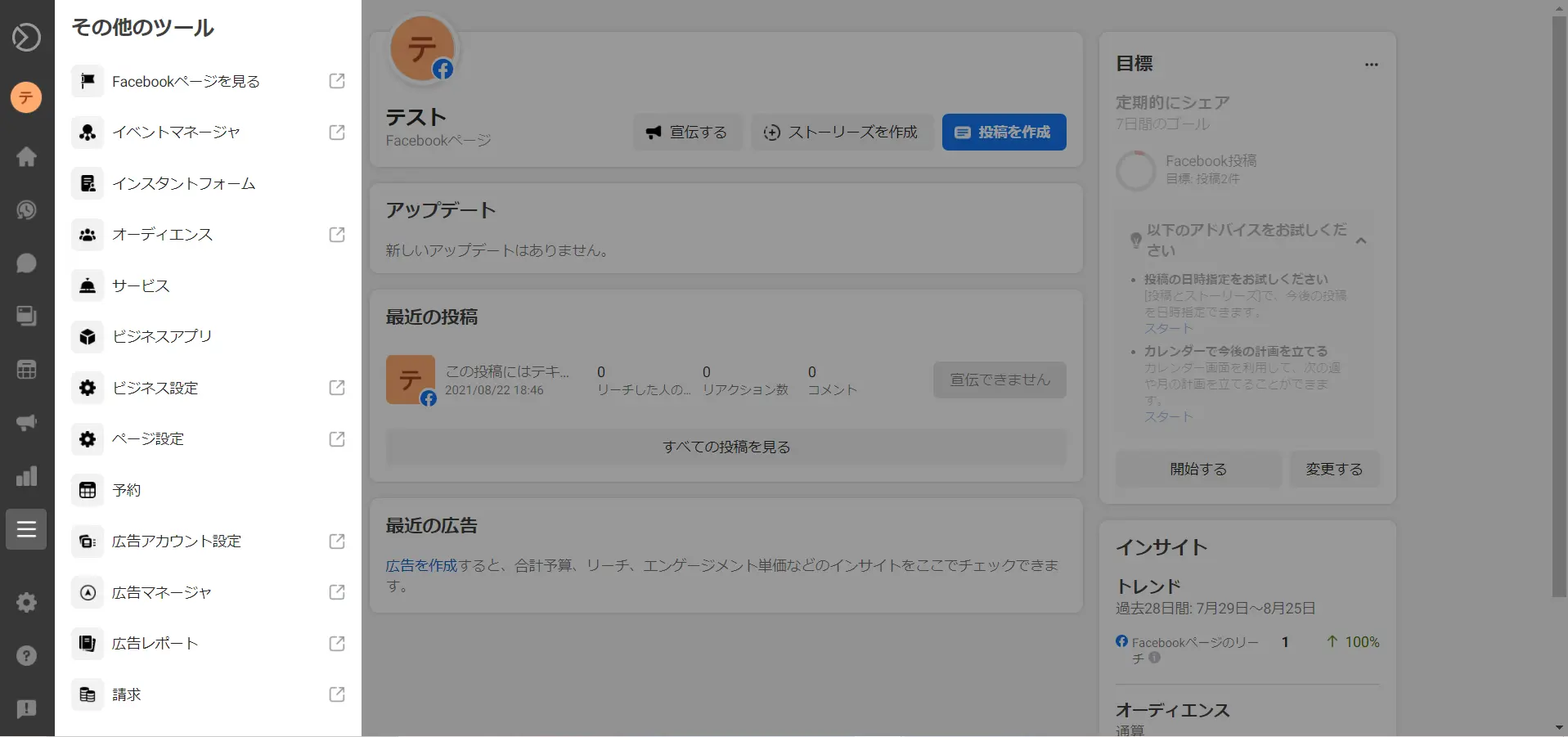The width and height of the screenshot is (1568, 737).
Task: Collapse the advice section chevron
Action: point(1361,240)
